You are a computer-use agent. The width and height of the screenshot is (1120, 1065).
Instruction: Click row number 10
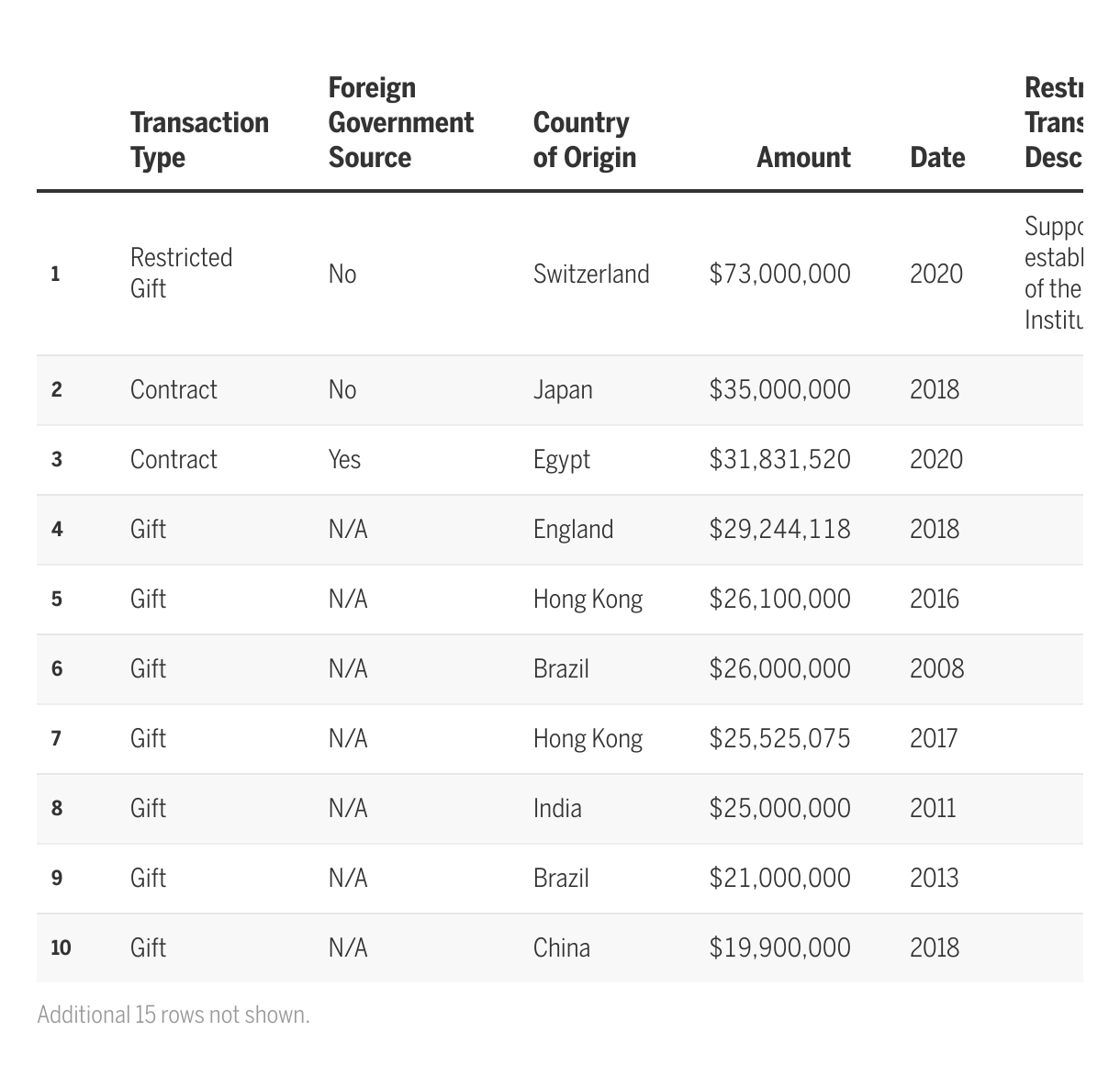click(61, 947)
